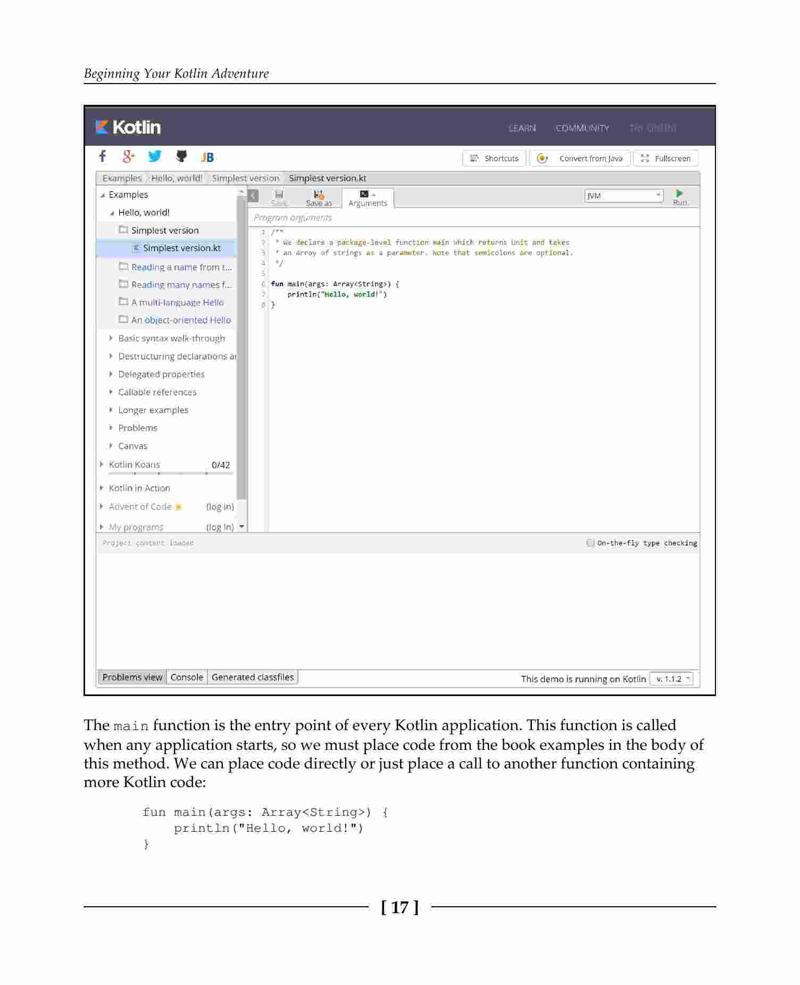The height and width of the screenshot is (985, 800).
Task: Open An object-oriented Hello example
Action: coord(181,320)
